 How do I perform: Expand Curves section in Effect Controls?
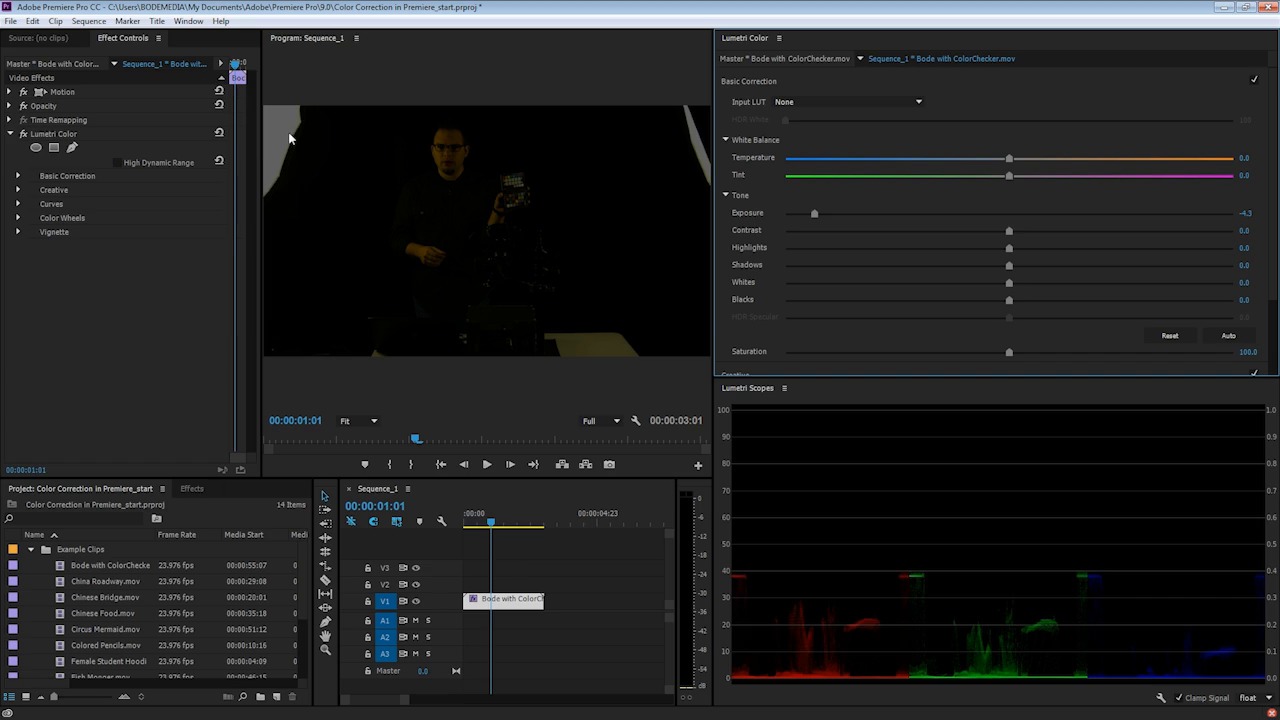17,204
